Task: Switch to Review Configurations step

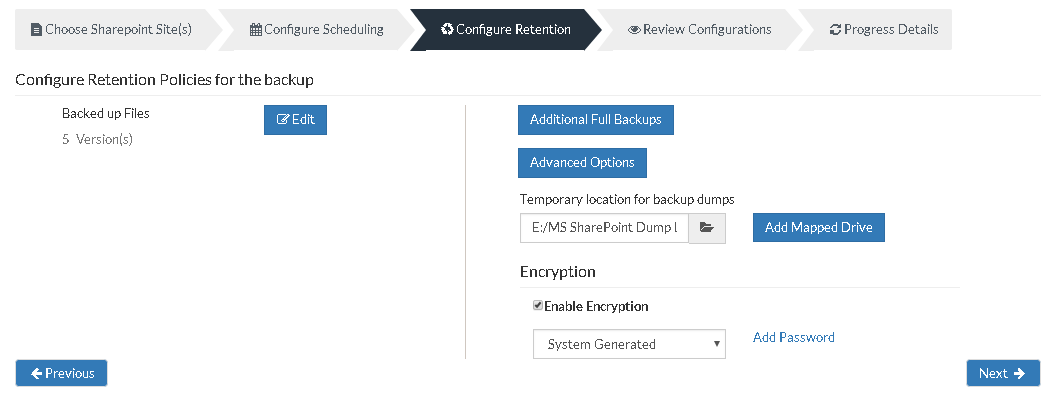Action: 699,30
